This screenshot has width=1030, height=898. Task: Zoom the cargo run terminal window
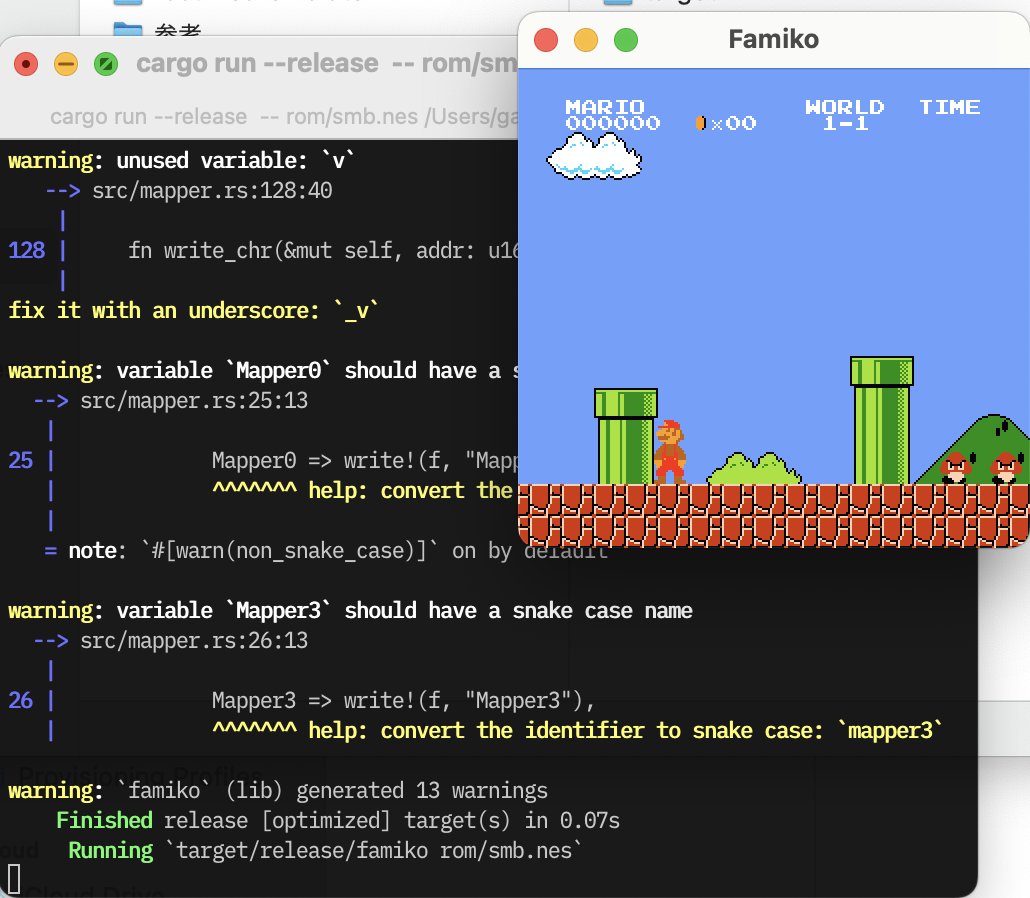106,64
